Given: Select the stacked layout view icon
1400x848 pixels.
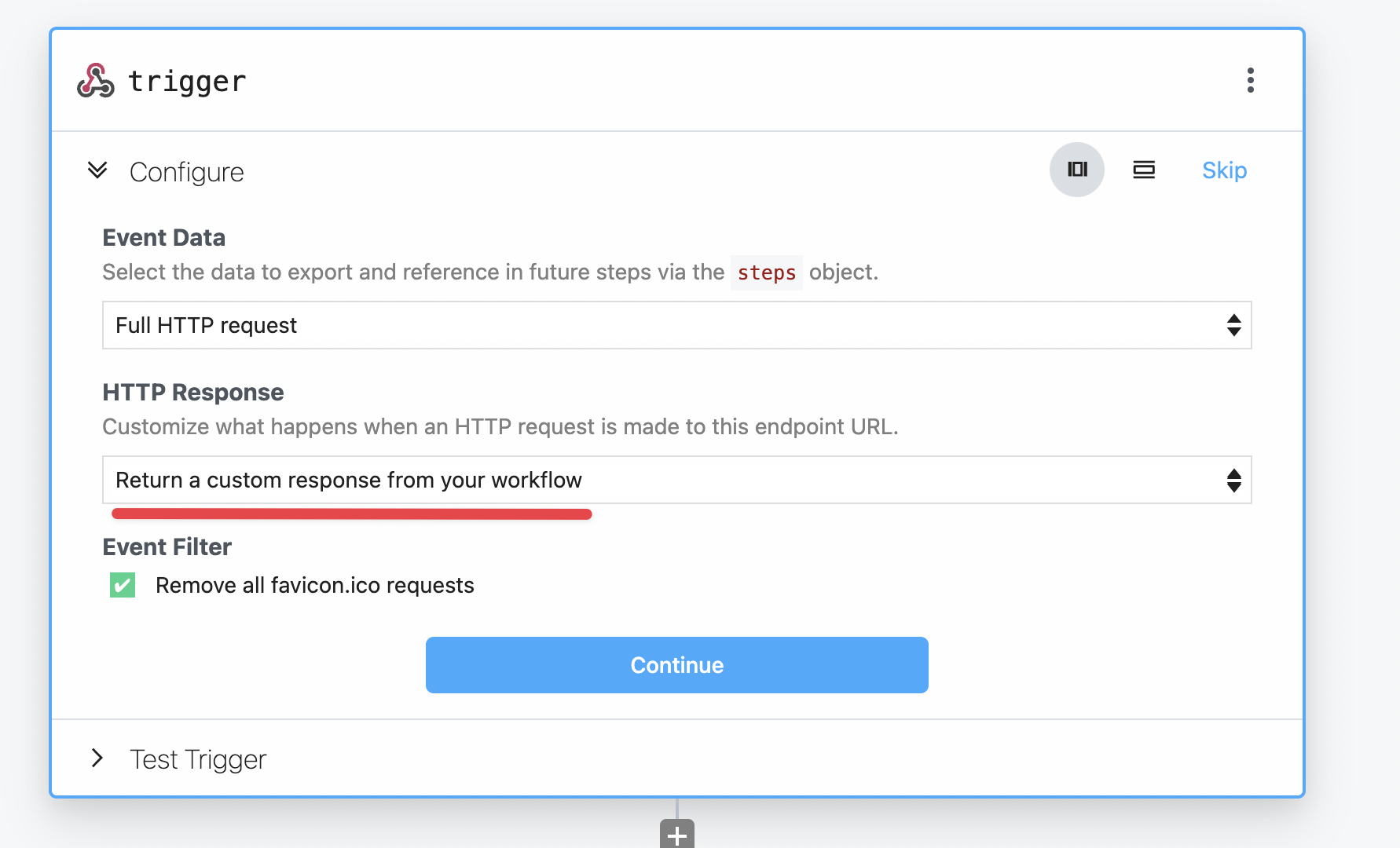Looking at the screenshot, I should click(x=1144, y=170).
